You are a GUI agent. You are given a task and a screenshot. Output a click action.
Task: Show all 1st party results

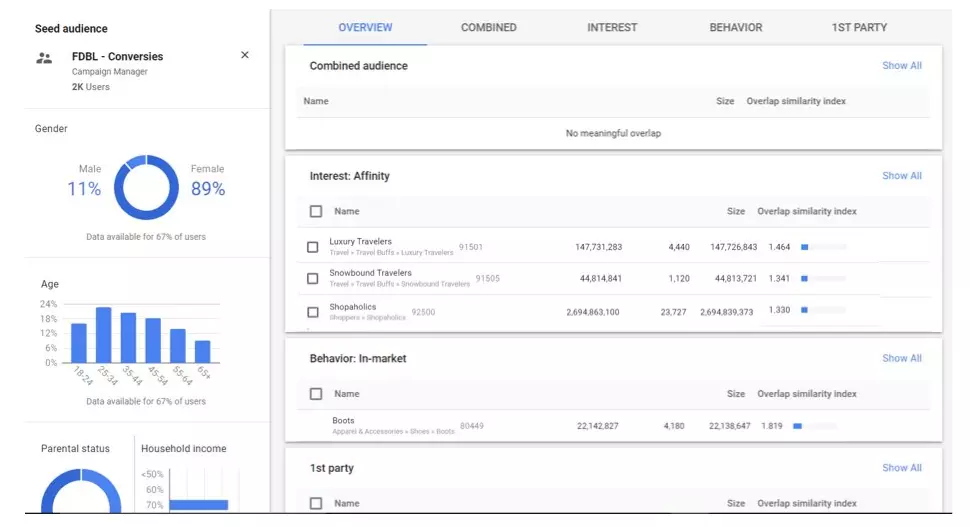901,468
